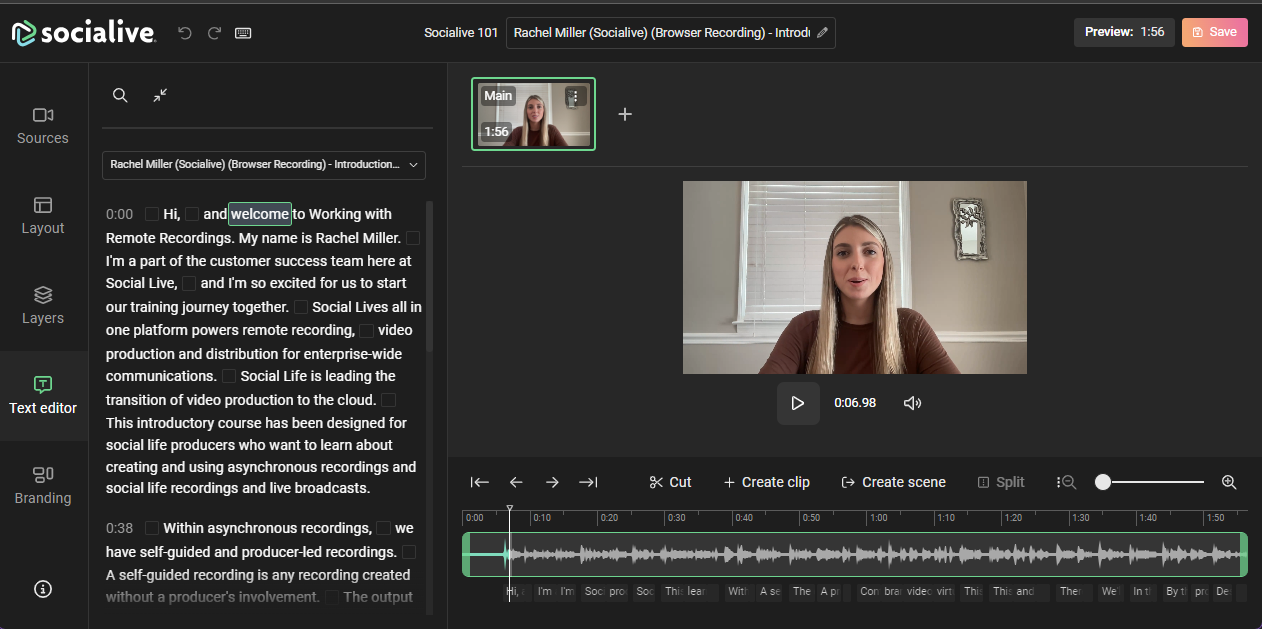The width and height of the screenshot is (1262, 629).
Task: Collapse the transcript panel arrows icon
Action: tap(160, 95)
